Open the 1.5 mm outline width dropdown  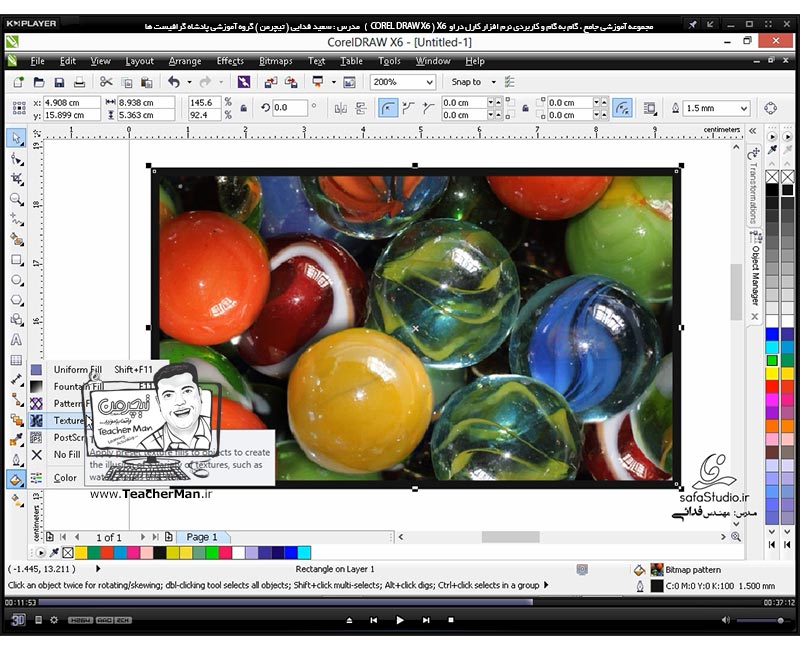tap(744, 108)
